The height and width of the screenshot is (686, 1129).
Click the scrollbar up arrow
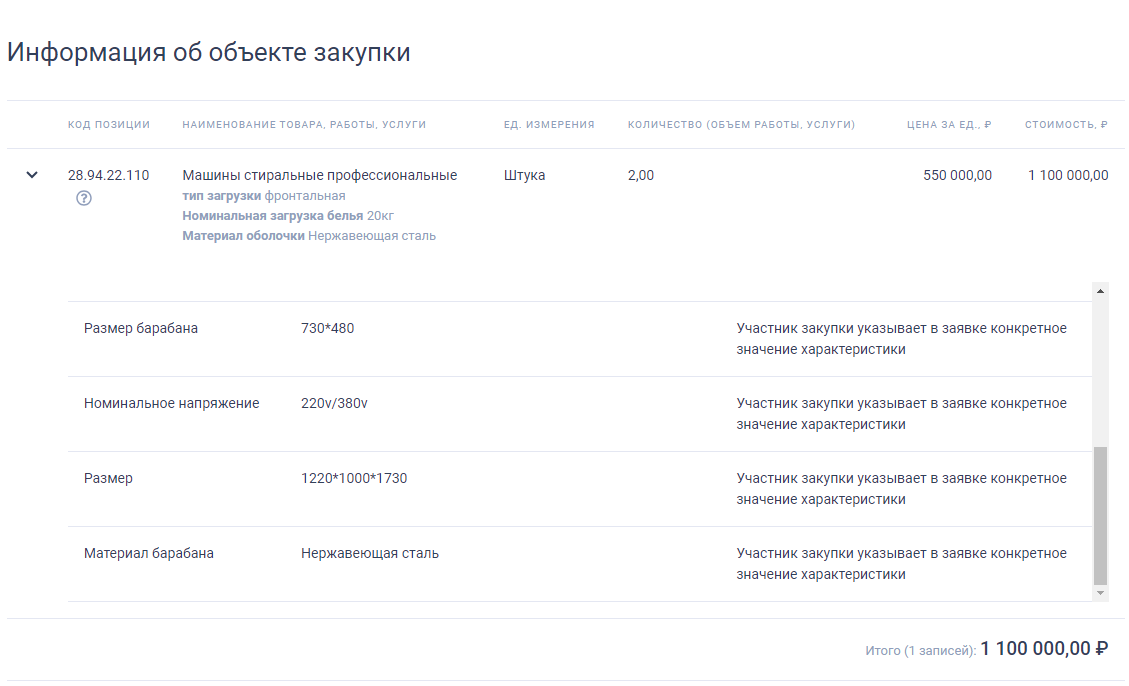coord(1099,291)
